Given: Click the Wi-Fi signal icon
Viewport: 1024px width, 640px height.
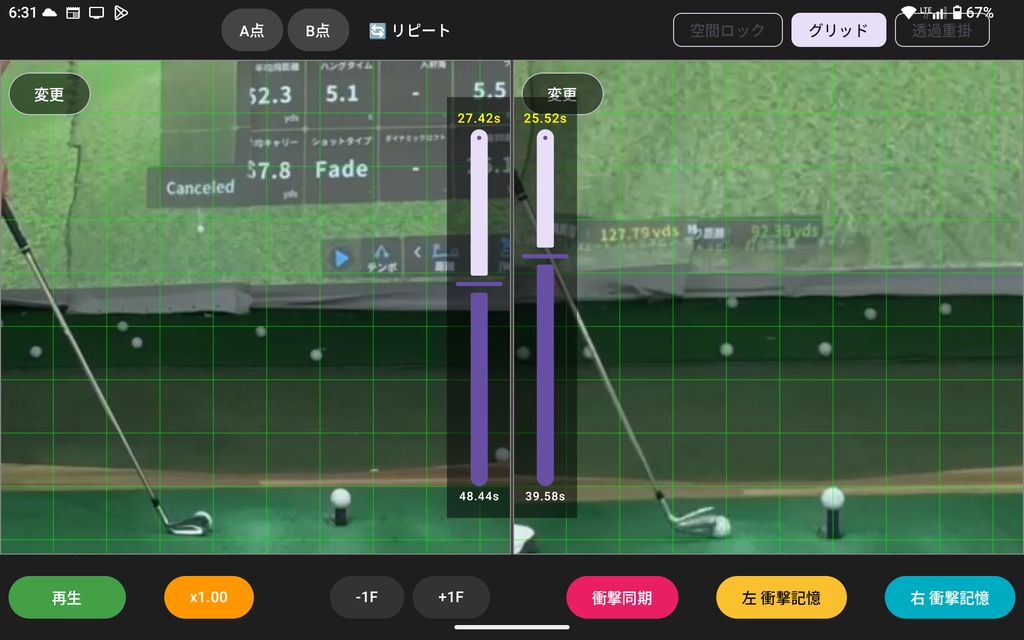Looking at the screenshot, I should 908,12.
